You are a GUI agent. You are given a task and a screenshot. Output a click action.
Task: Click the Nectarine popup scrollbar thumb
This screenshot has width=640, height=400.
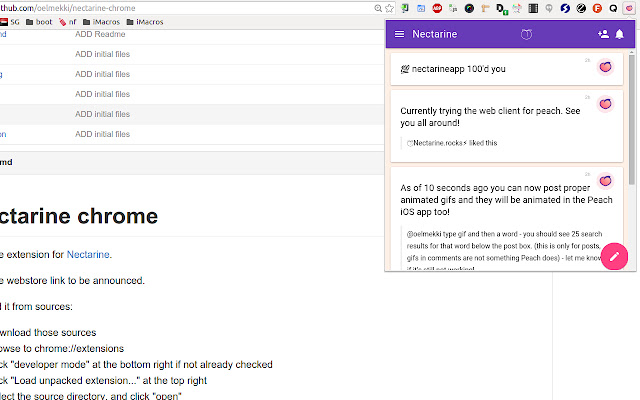(631, 119)
